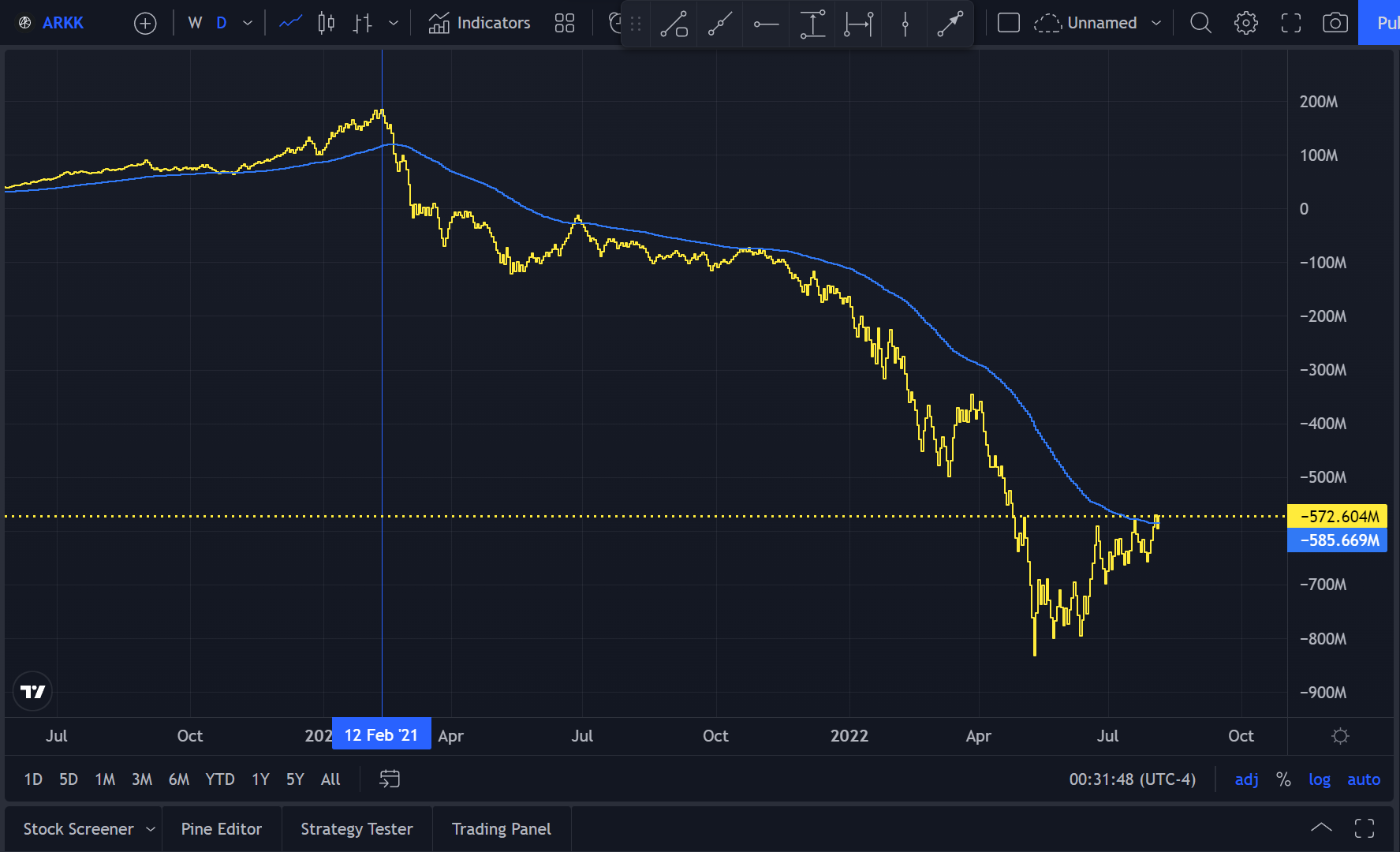Toggle adj dividend adjustment

pyautogui.click(x=1246, y=779)
